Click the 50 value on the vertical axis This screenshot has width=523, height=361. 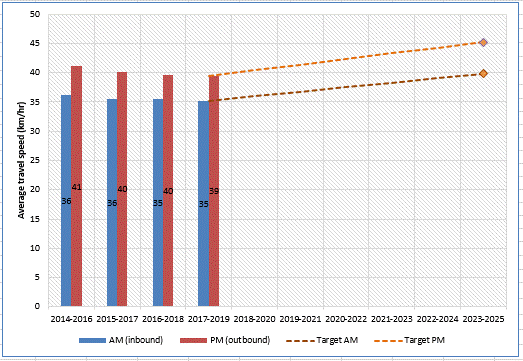35,14
